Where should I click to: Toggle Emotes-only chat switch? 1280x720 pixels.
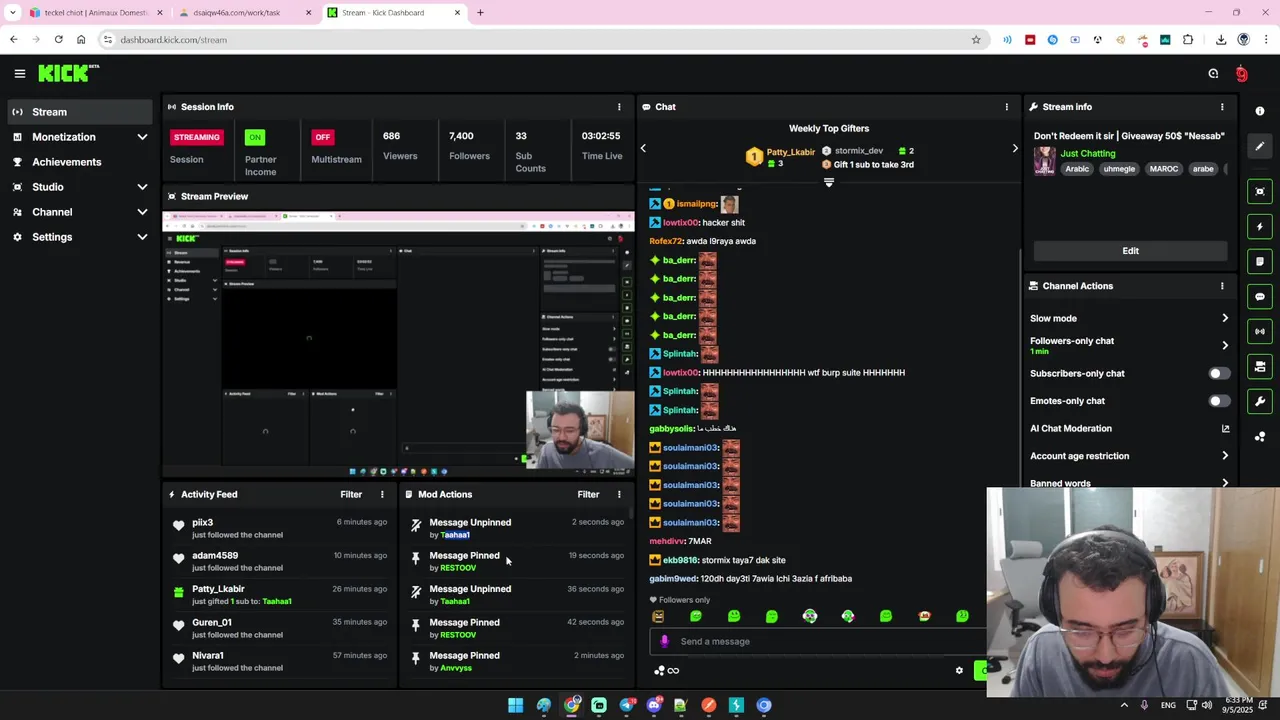click(1219, 401)
